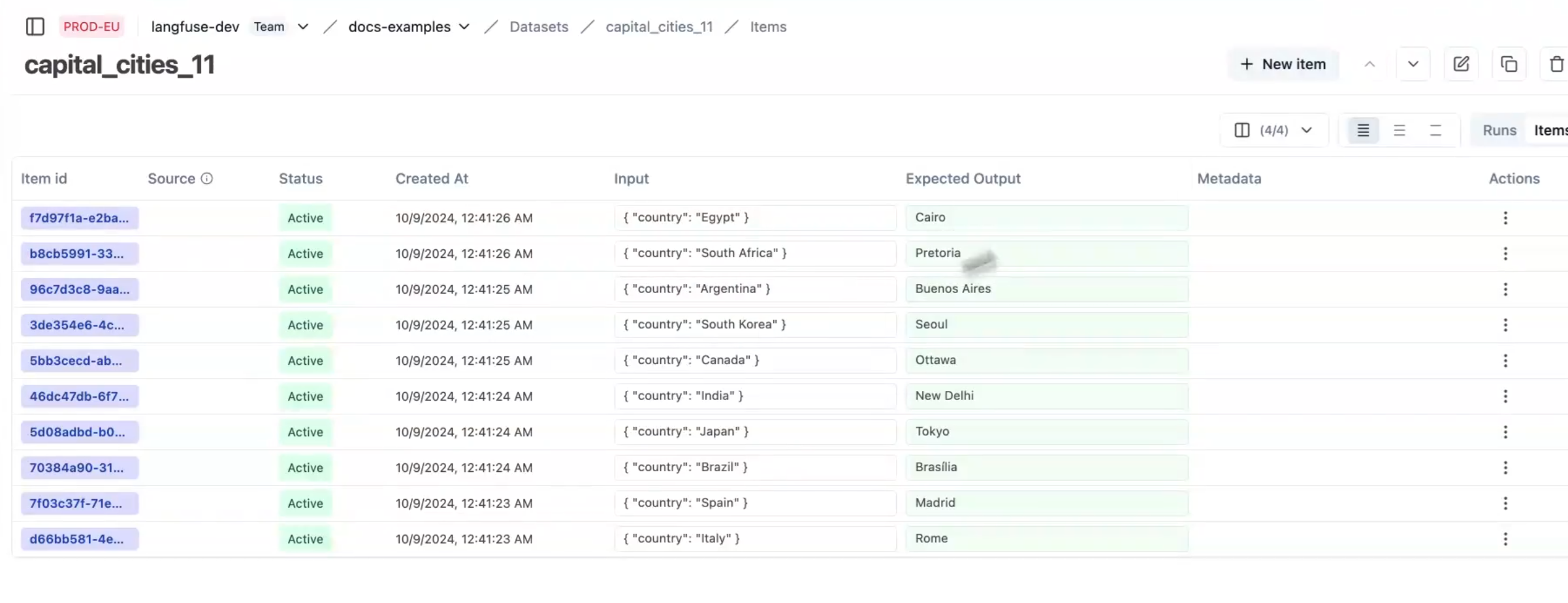Click the Created At column header
This screenshot has height=603, width=1568.
pos(432,179)
